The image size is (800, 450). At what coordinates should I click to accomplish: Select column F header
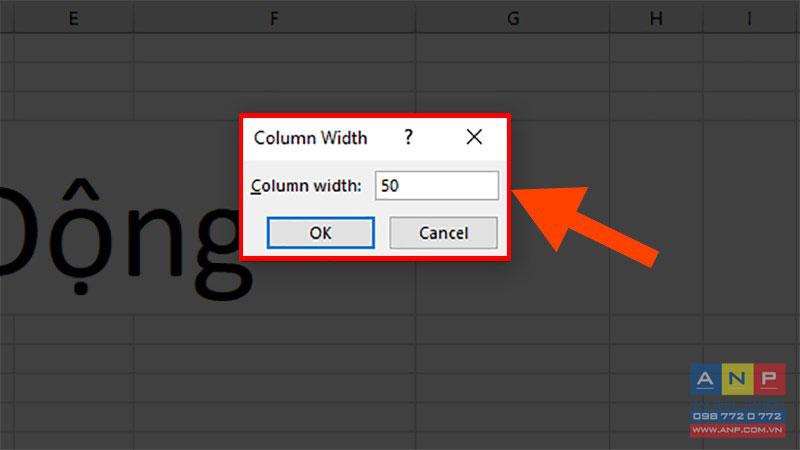274,18
